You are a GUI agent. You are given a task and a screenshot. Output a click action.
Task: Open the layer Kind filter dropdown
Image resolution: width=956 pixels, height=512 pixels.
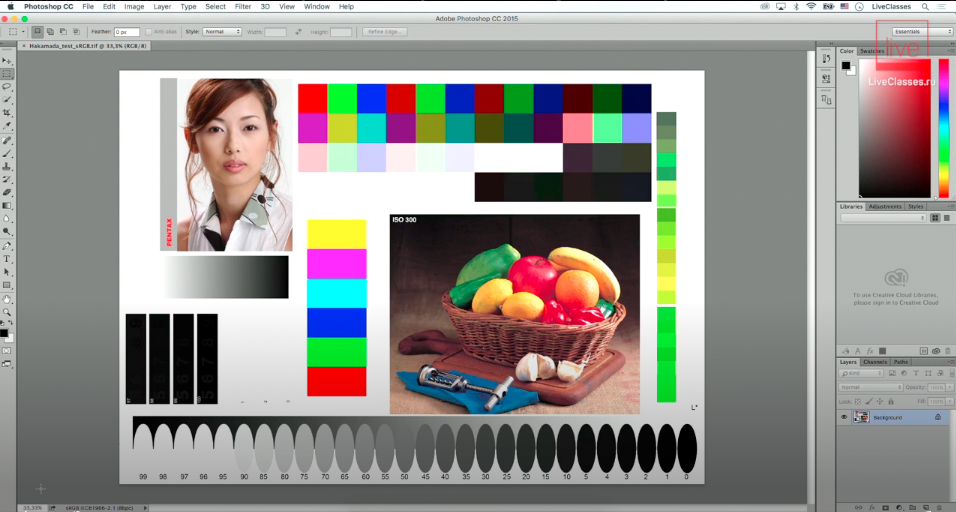(x=861, y=373)
